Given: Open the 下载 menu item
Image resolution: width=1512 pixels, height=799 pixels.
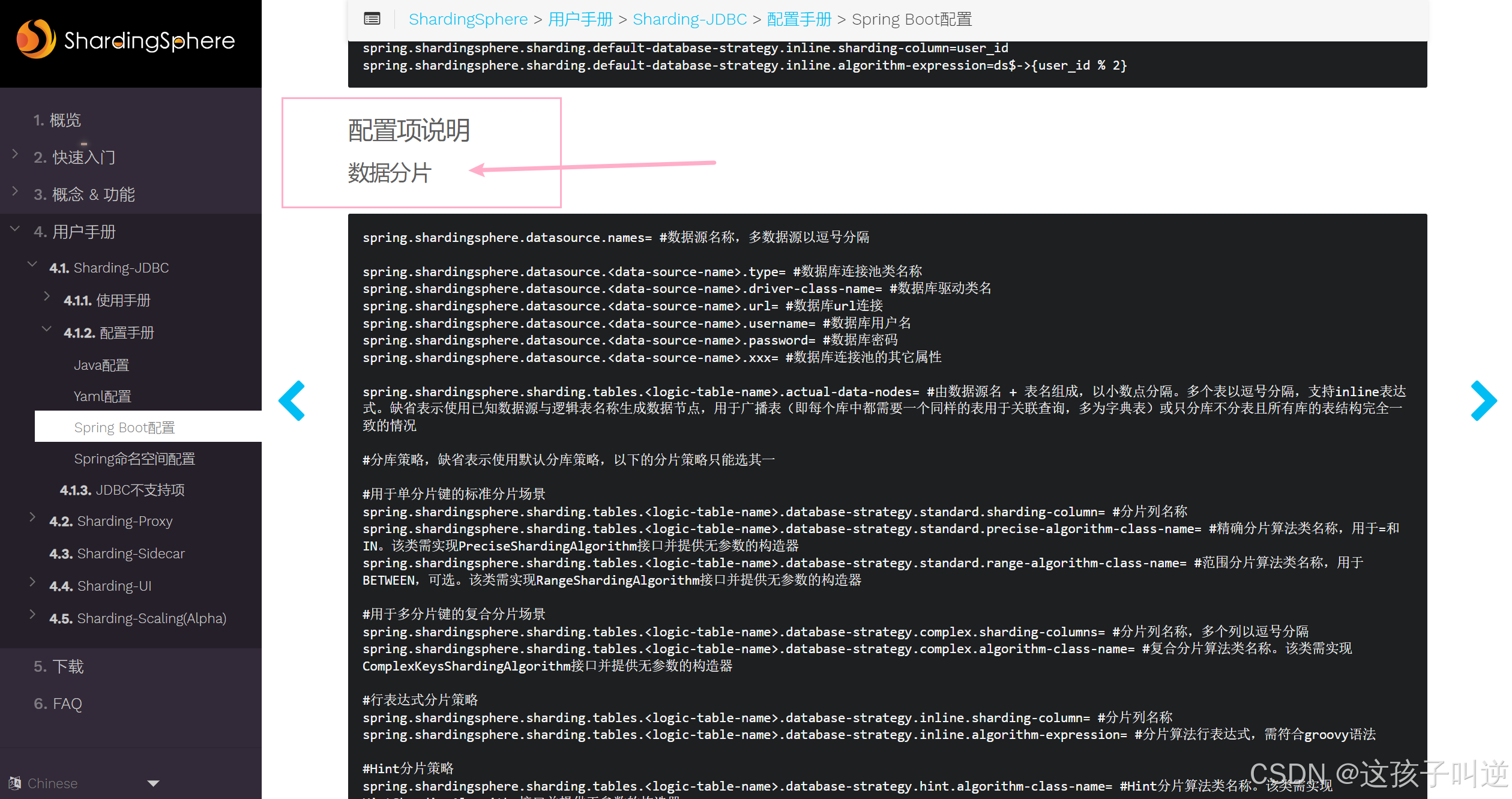Looking at the screenshot, I should [x=67, y=666].
